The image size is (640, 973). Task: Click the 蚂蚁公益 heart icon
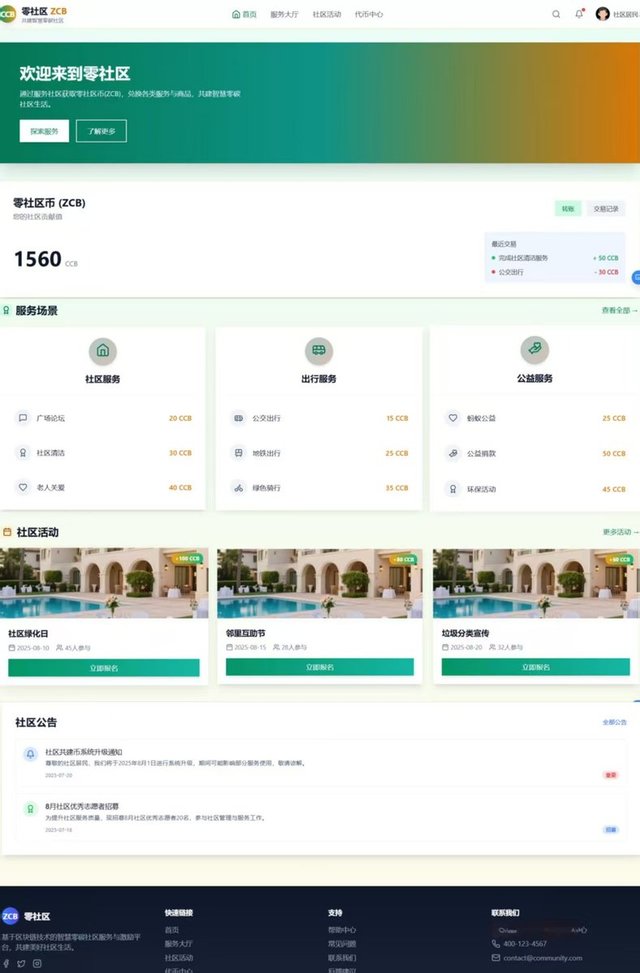[x=453, y=418]
